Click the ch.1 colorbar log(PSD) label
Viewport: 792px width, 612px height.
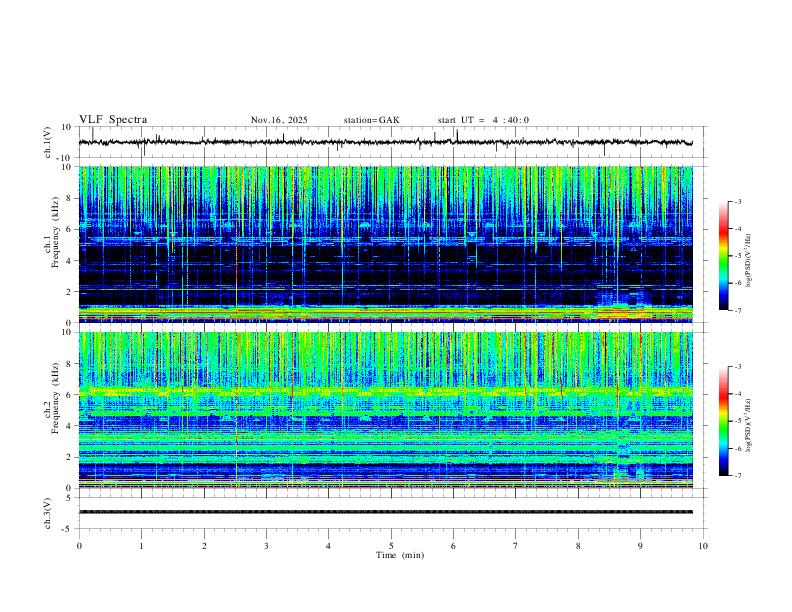coord(748,260)
